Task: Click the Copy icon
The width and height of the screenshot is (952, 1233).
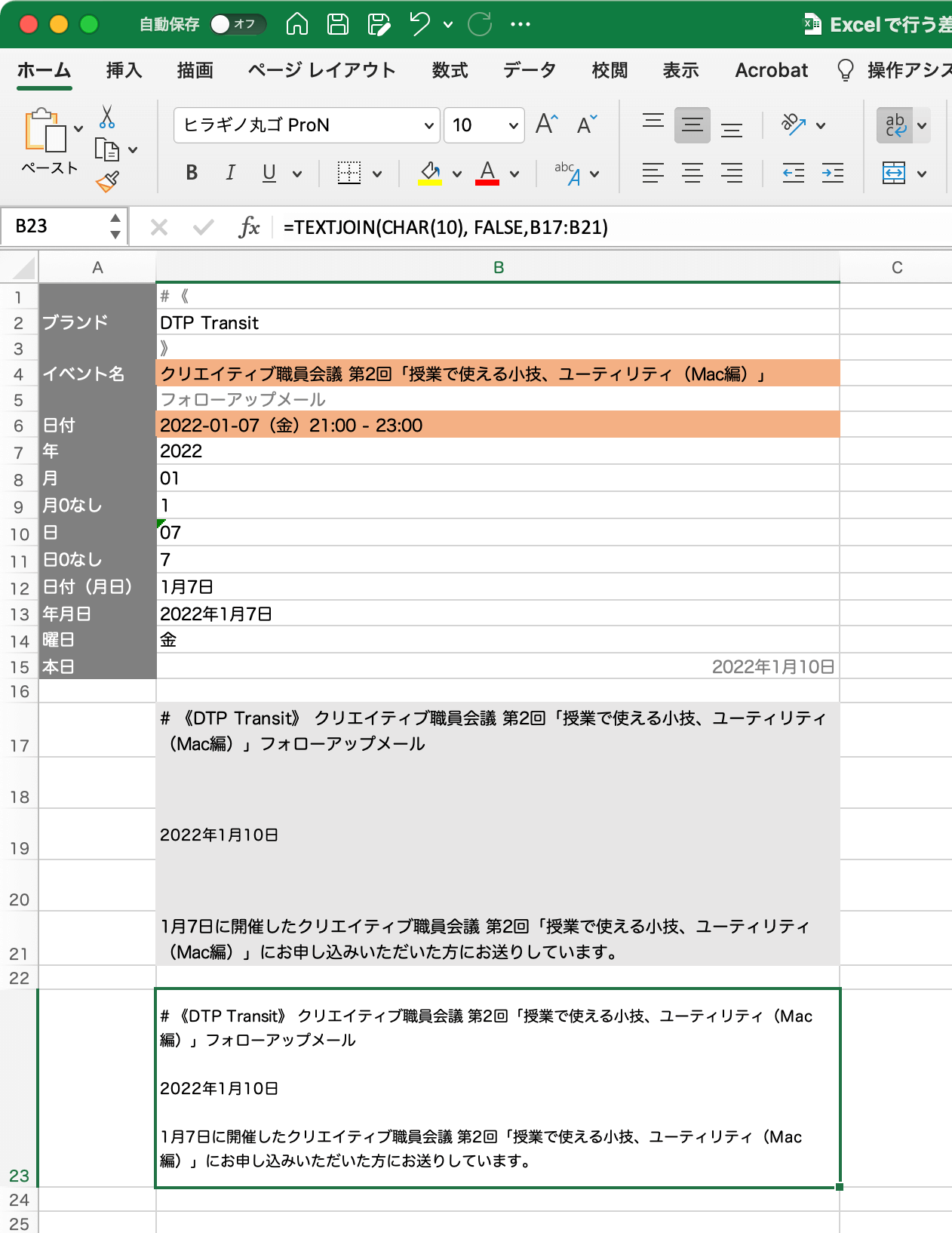Action: (107, 150)
